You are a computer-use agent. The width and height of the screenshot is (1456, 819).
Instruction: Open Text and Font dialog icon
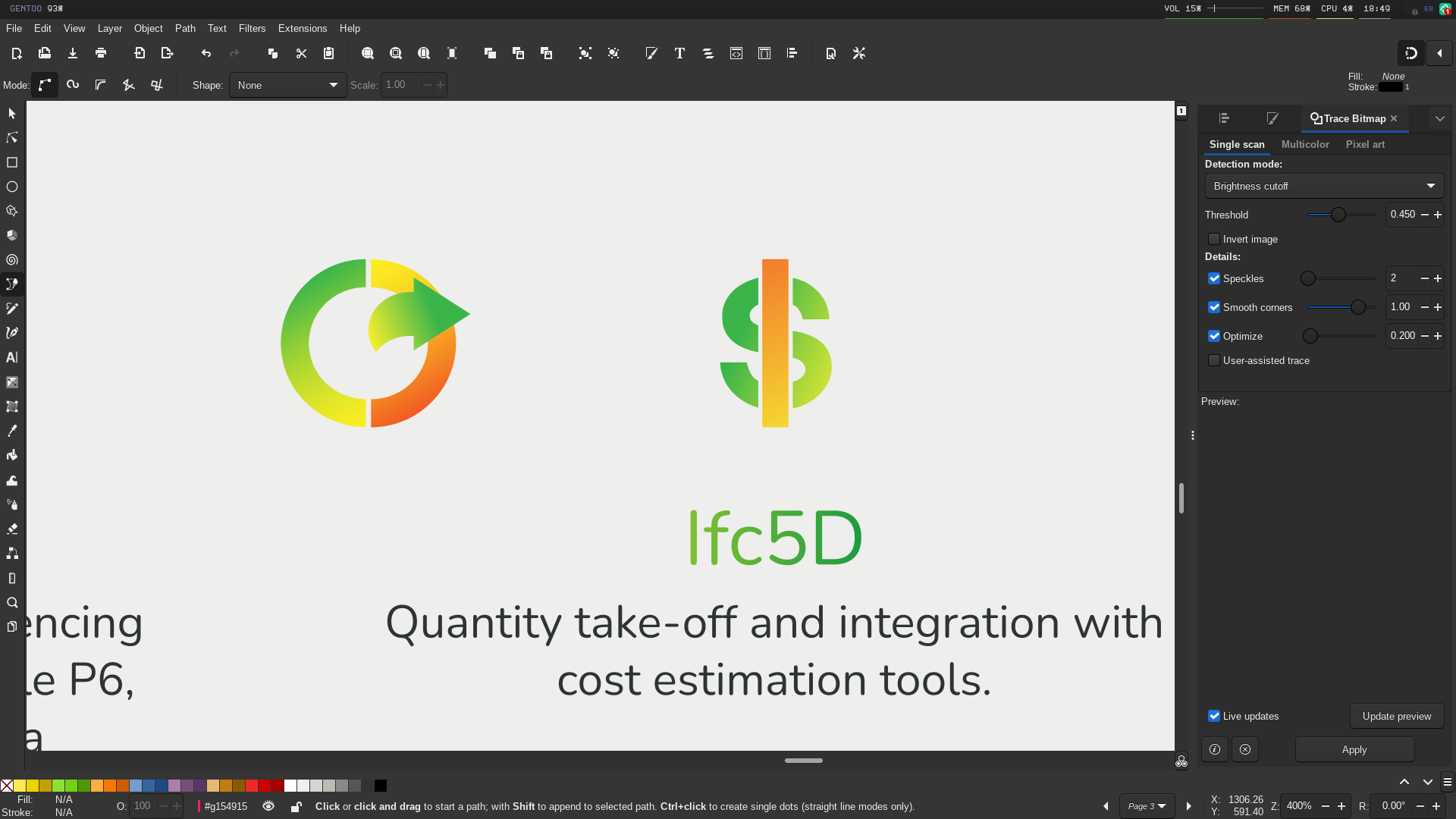click(x=679, y=53)
